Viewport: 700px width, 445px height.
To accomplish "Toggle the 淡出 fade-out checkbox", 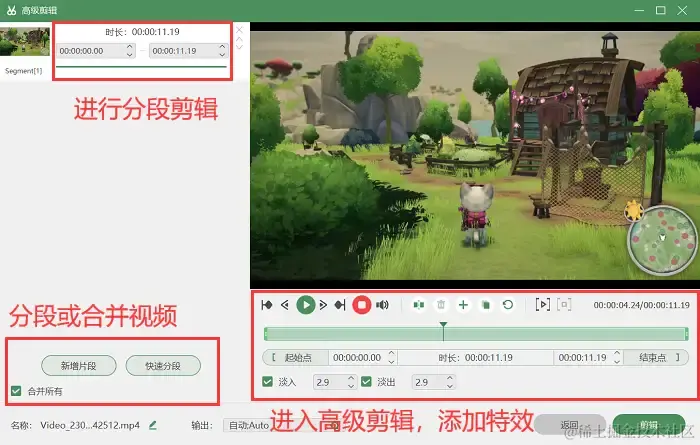I will (x=367, y=382).
